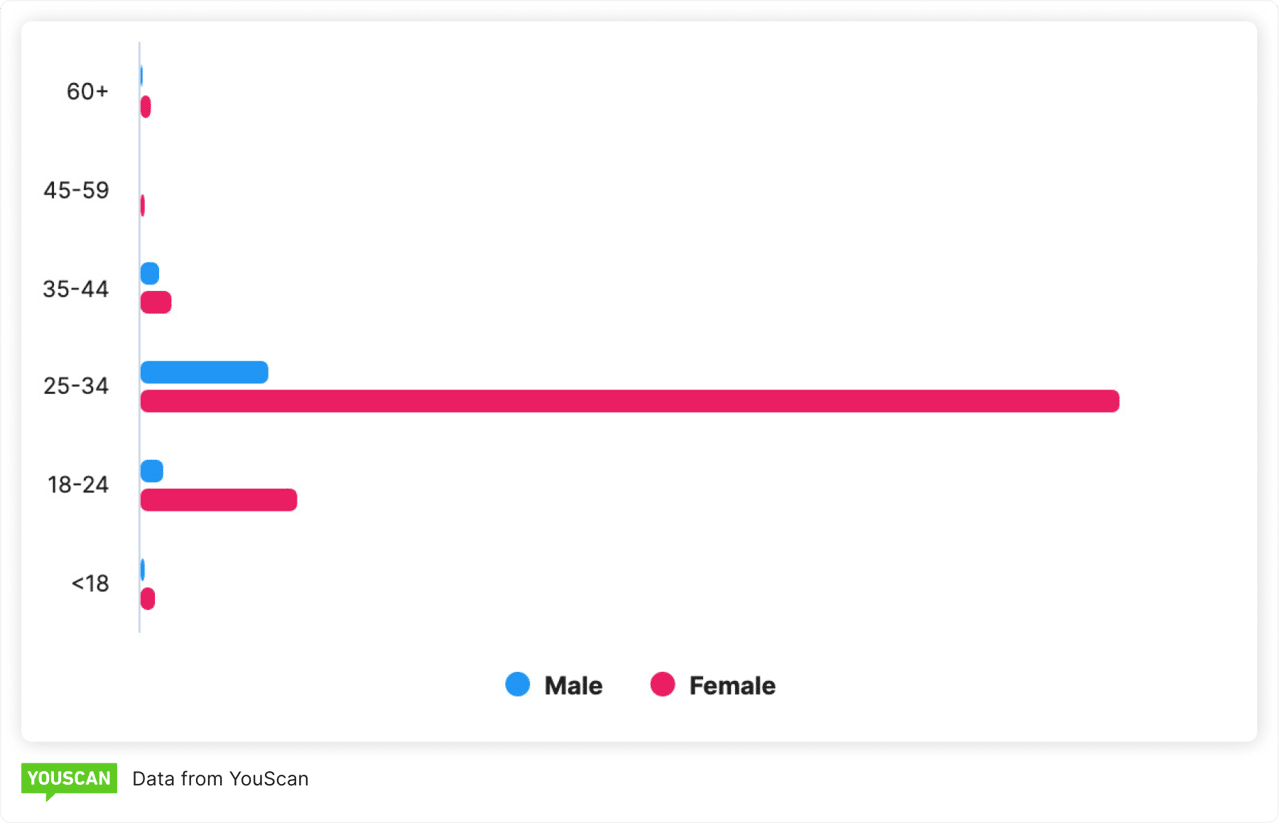Click the Male 35-44 bar
1280x823 pixels.
[149, 273]
